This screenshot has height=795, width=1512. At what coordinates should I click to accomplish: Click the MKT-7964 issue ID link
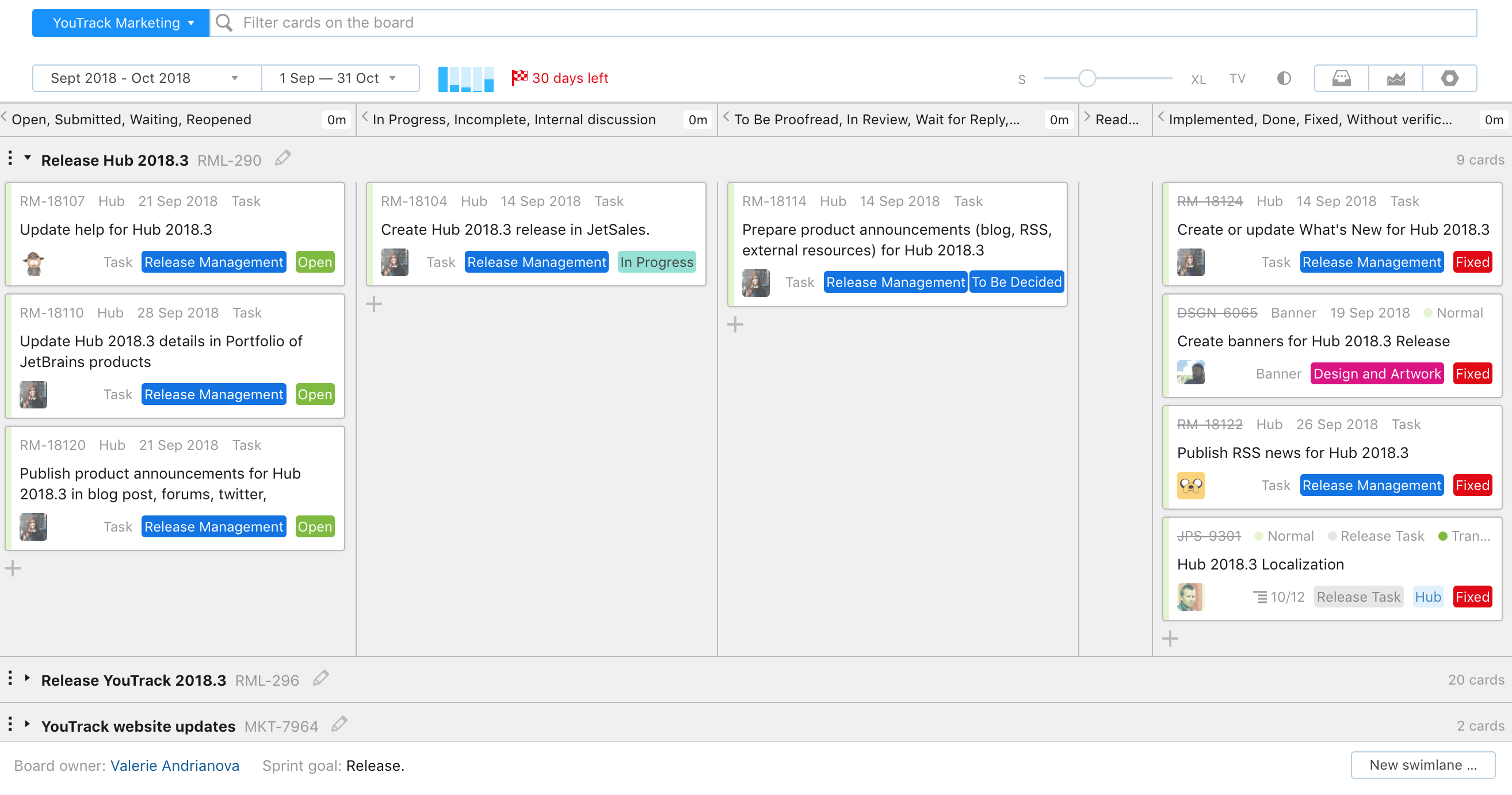point(281,727)
